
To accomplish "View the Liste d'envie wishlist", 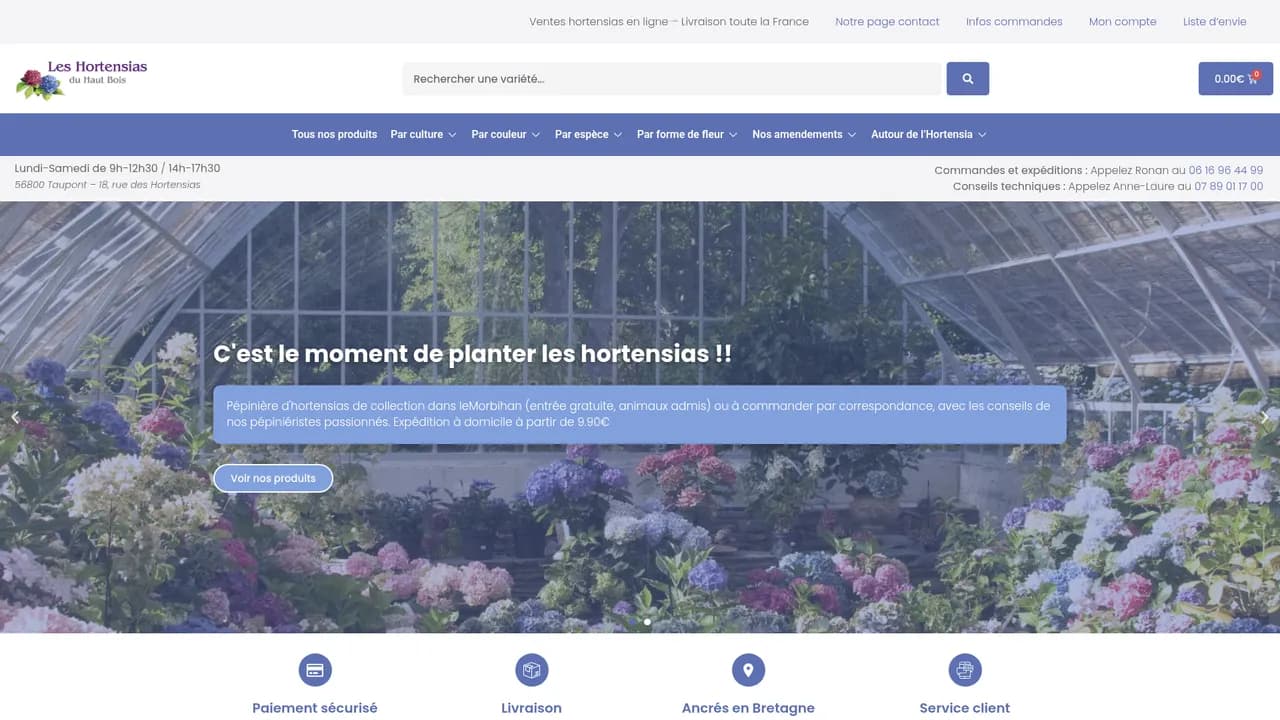I will click(1214, 22).
